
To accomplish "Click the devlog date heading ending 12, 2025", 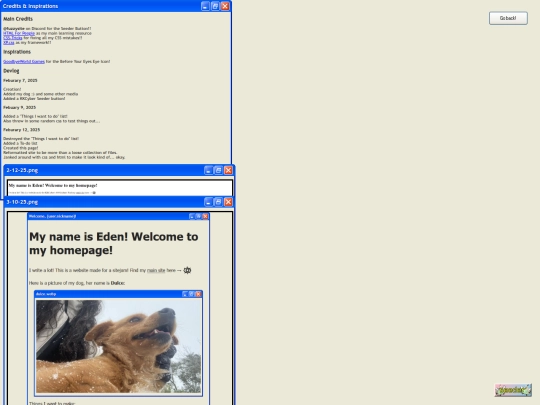I will (22, 130).
